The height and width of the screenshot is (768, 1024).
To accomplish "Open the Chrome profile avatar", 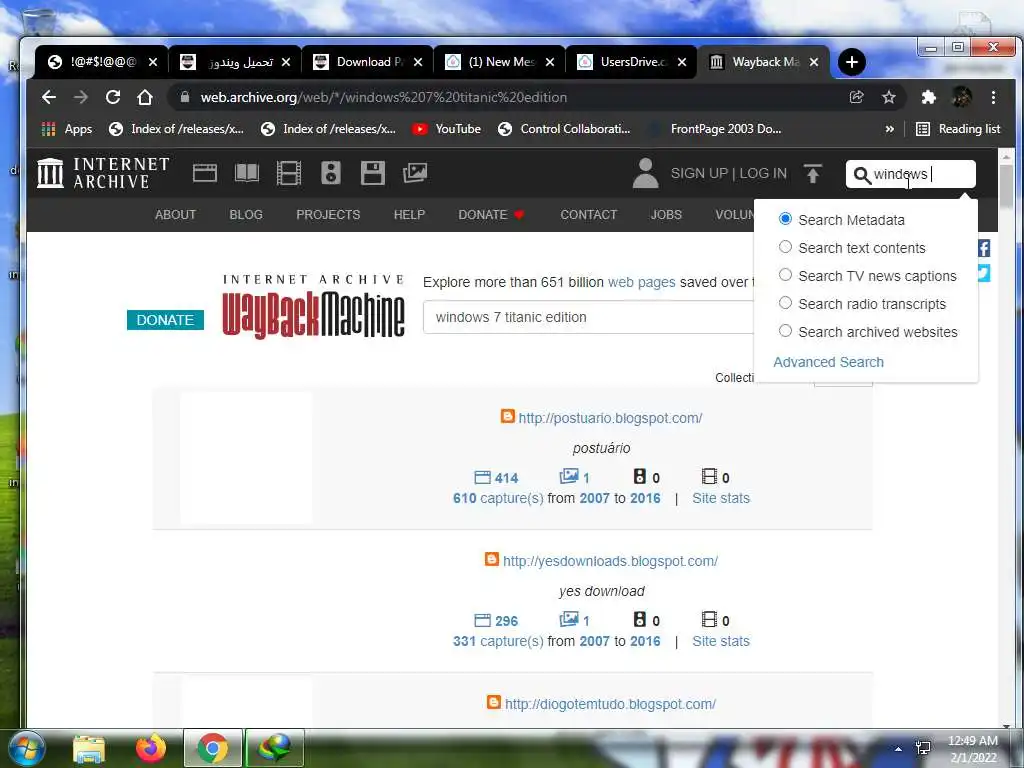I will [961, 97].
